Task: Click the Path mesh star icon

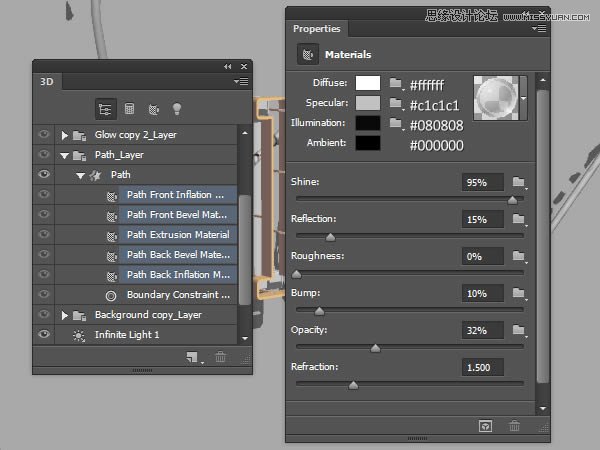Action: pos(95,176)
